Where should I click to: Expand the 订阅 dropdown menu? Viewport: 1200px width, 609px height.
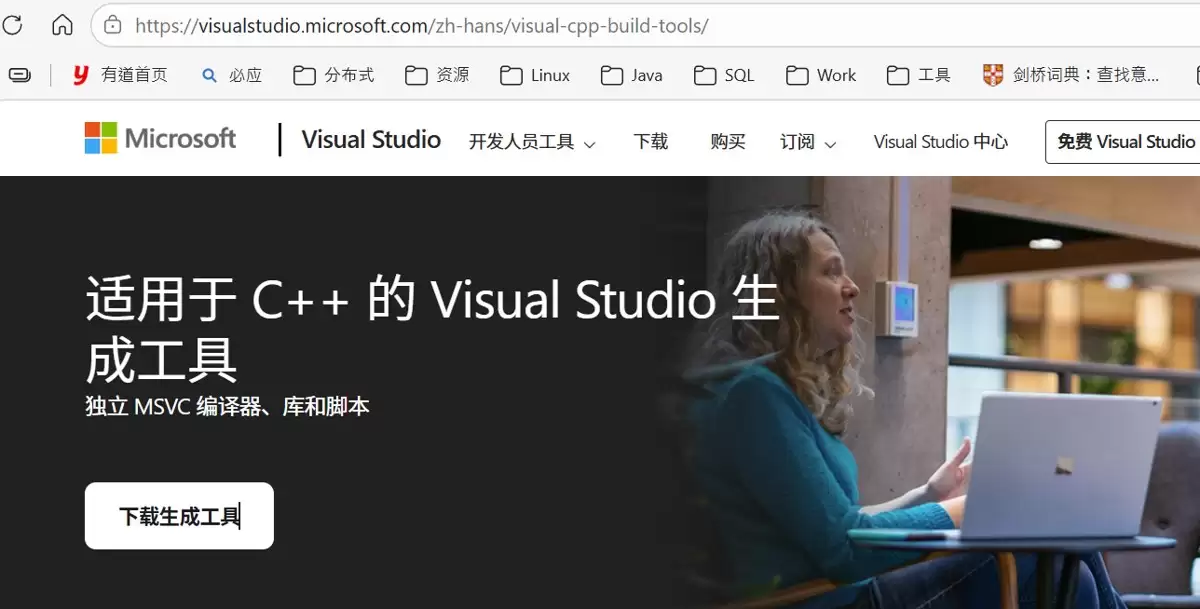808,142
